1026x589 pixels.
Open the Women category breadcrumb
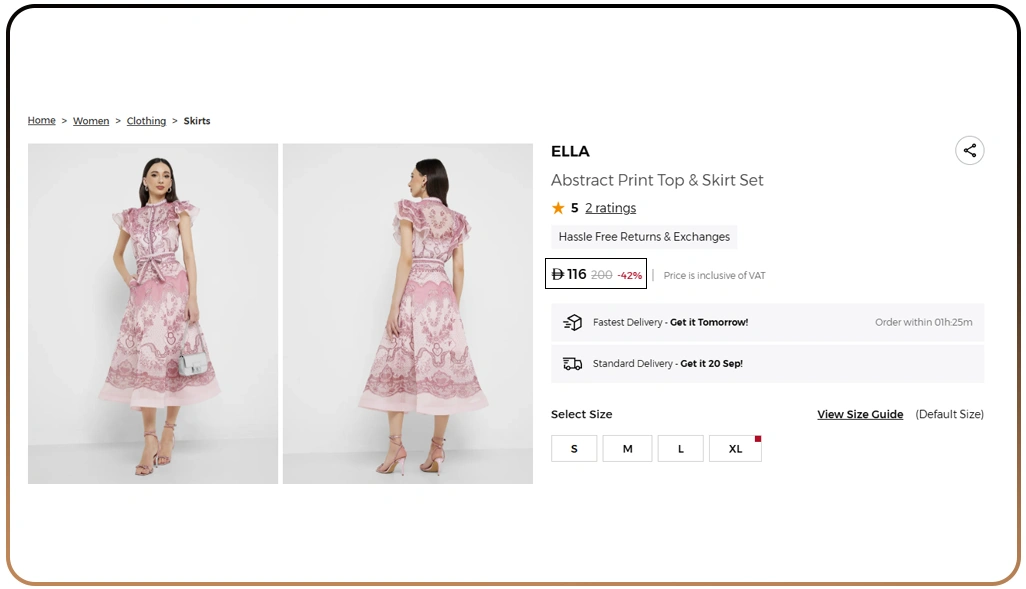tap(90, 120)
